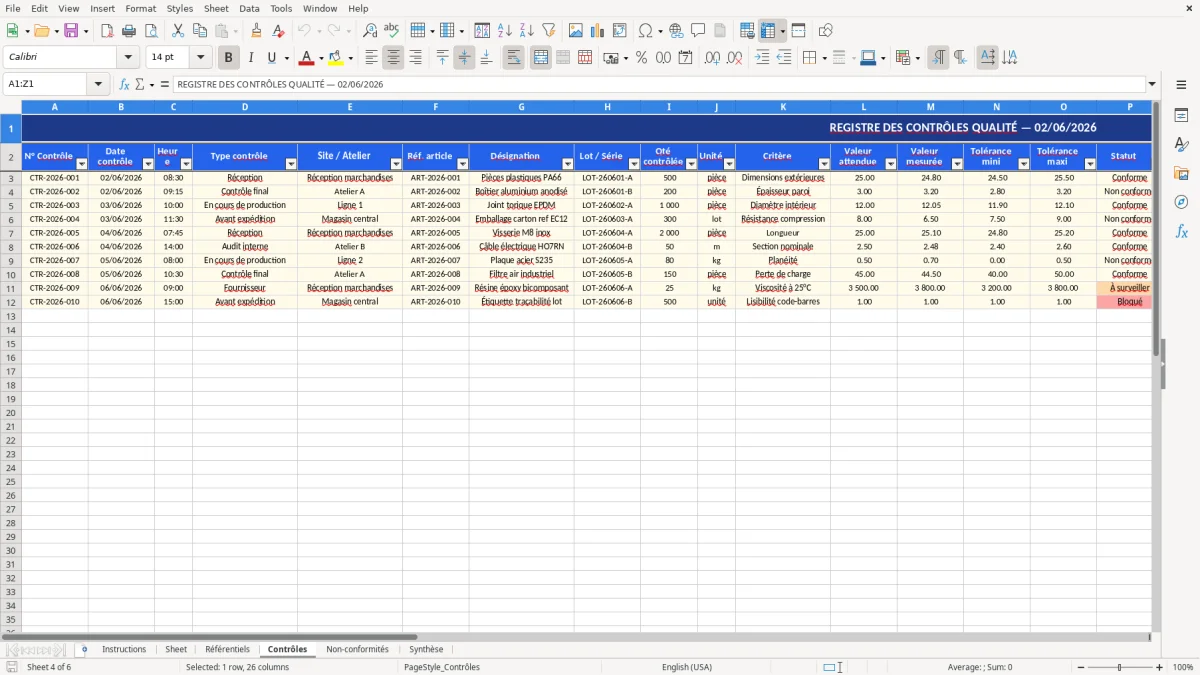Click Add Decimal Place icon
Viewport: 1200px width, 675px height.
712,58
